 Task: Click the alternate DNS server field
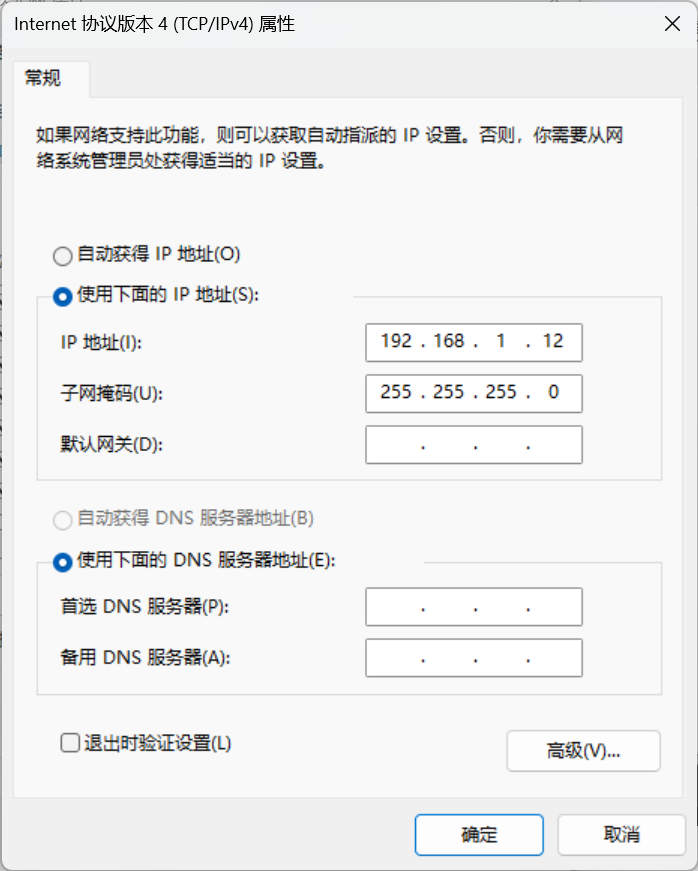pos(473,658)
